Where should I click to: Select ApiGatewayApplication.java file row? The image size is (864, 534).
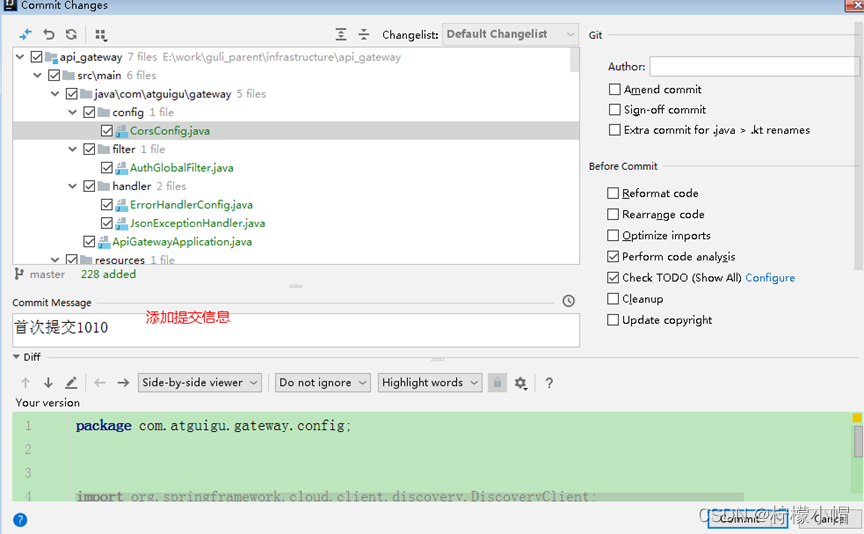point(296,241)
